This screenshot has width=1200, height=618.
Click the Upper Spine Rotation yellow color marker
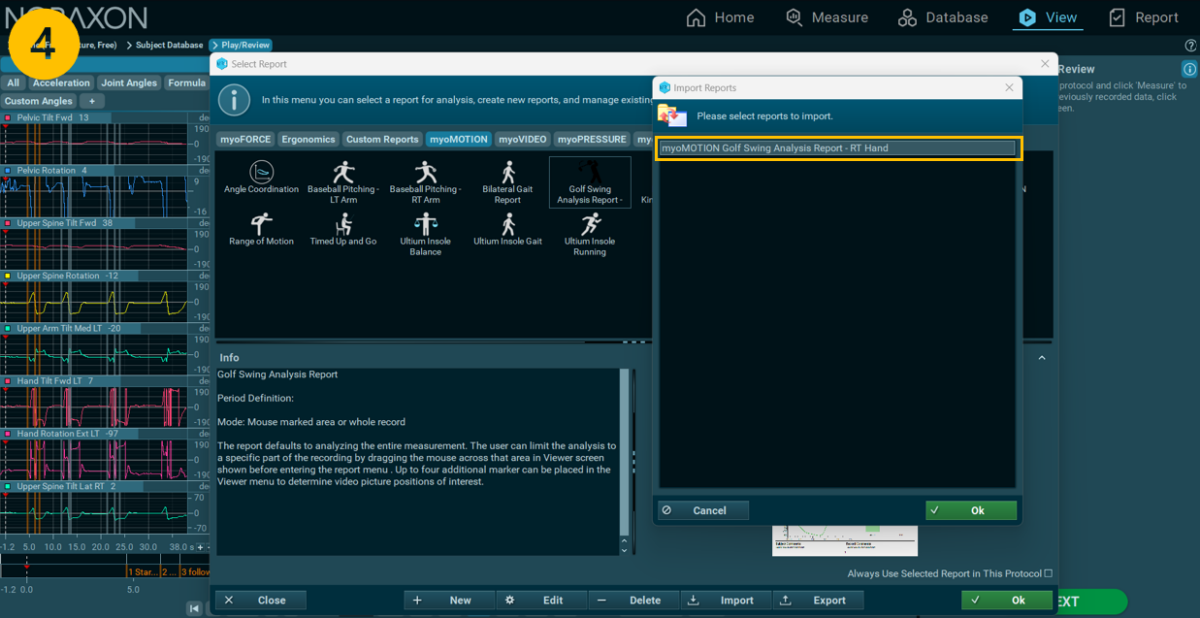(7, 275)
